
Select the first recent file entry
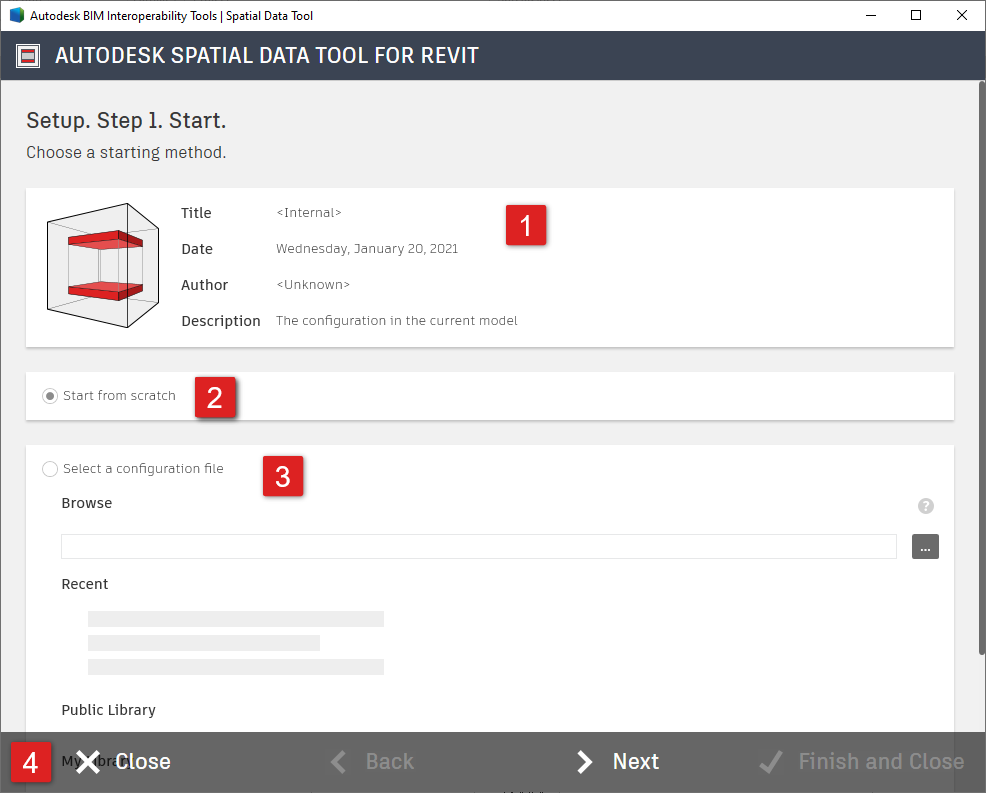pyautogui.click(x=235, y=617)
